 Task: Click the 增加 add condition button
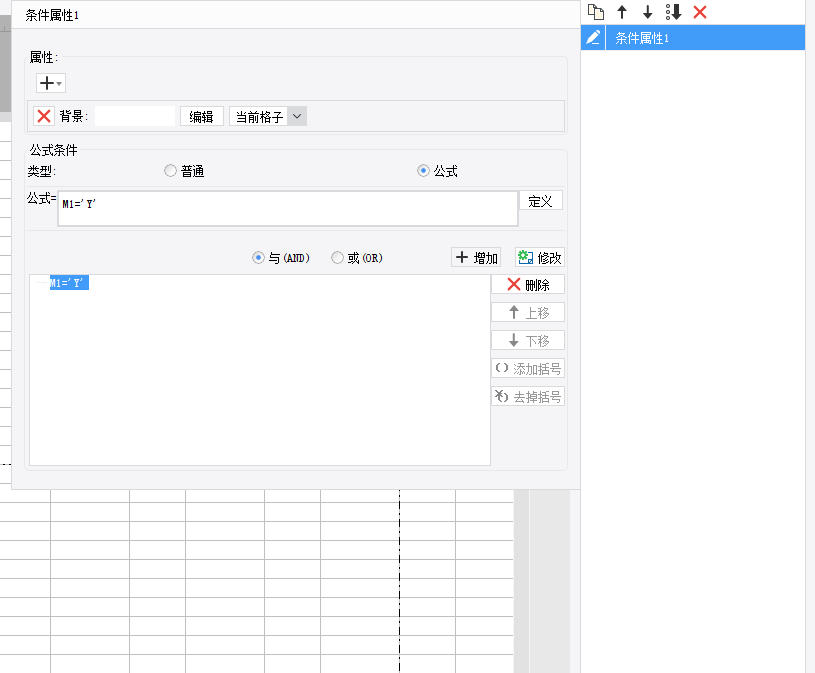click(476, 257)
